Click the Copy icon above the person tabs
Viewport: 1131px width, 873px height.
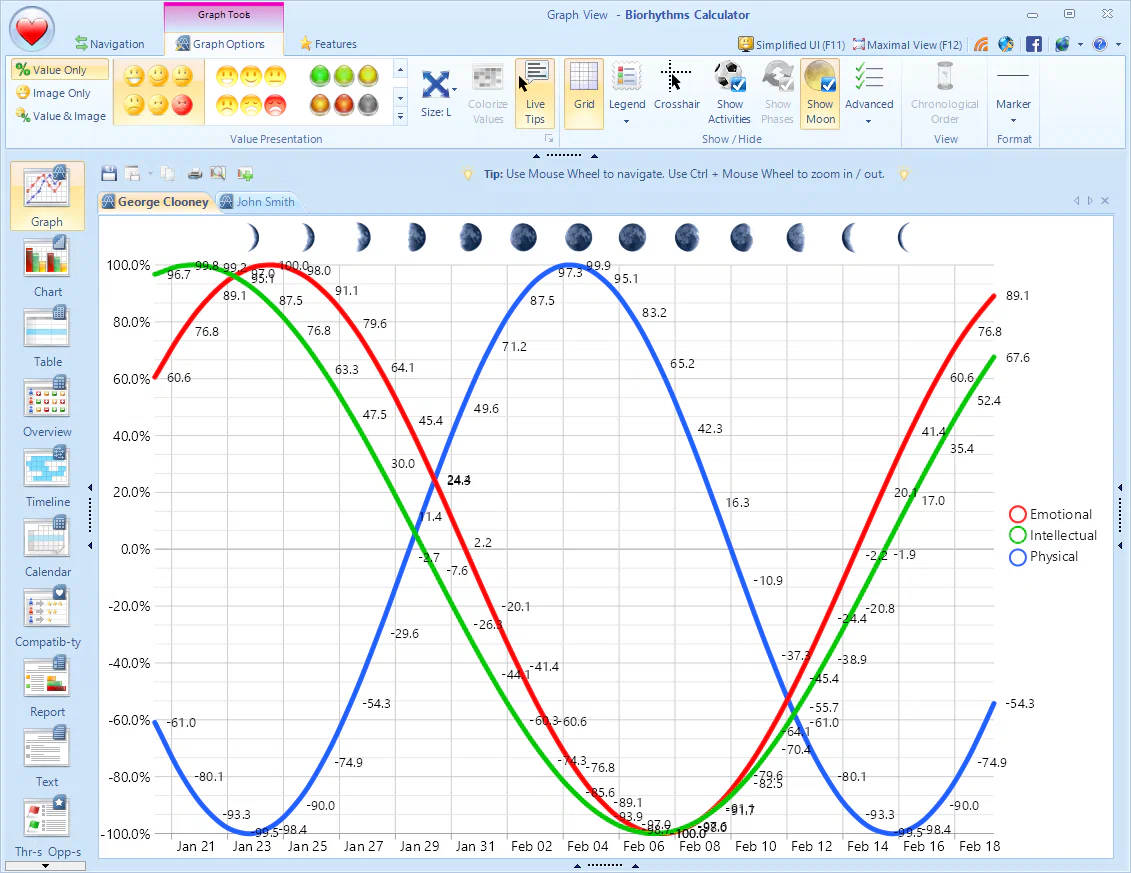(168, 173)
